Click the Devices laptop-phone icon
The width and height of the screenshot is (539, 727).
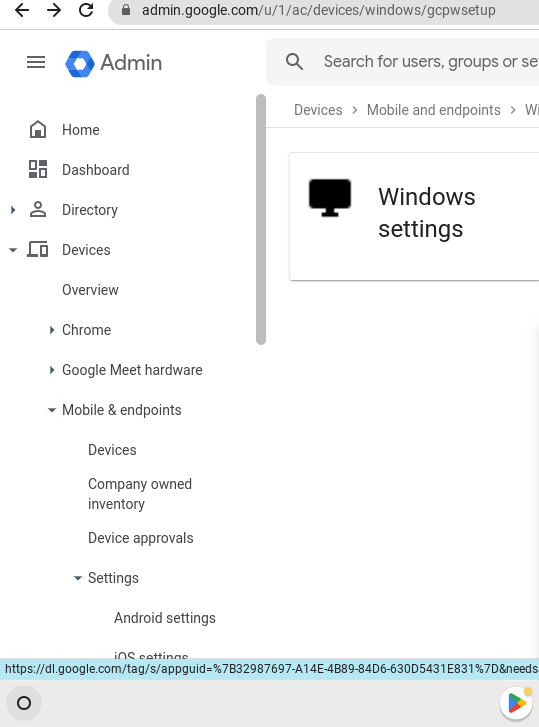(38, 249)
